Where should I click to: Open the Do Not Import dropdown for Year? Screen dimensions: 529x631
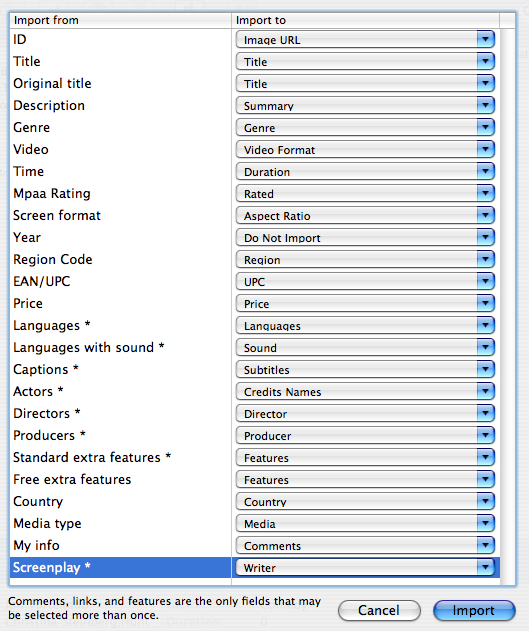click(x=365, y=237)
